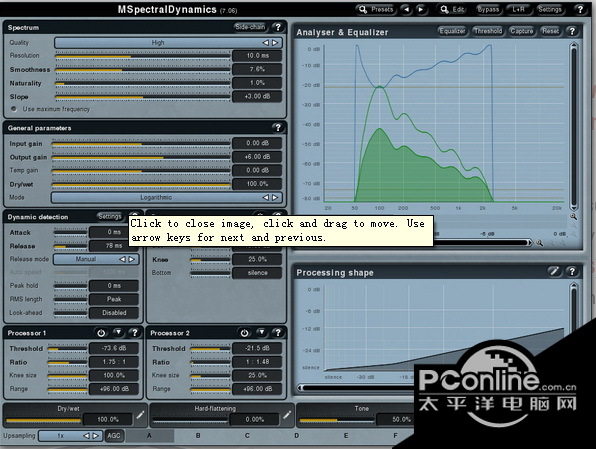Click the Input gain 0.00 dB value
Image resolution: width=596 pixels, height=449 pixels.
[257, 143]
